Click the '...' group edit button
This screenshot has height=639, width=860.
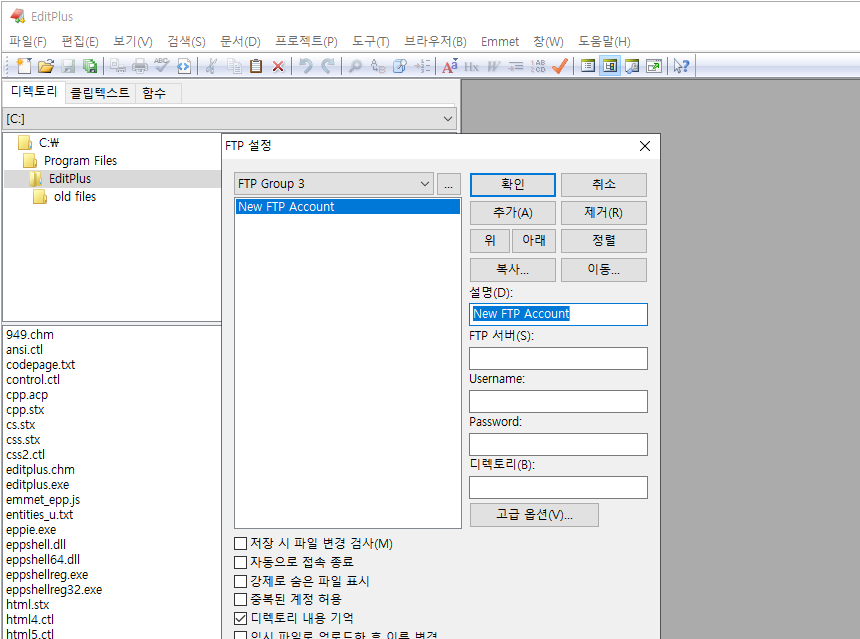point(449,184)
